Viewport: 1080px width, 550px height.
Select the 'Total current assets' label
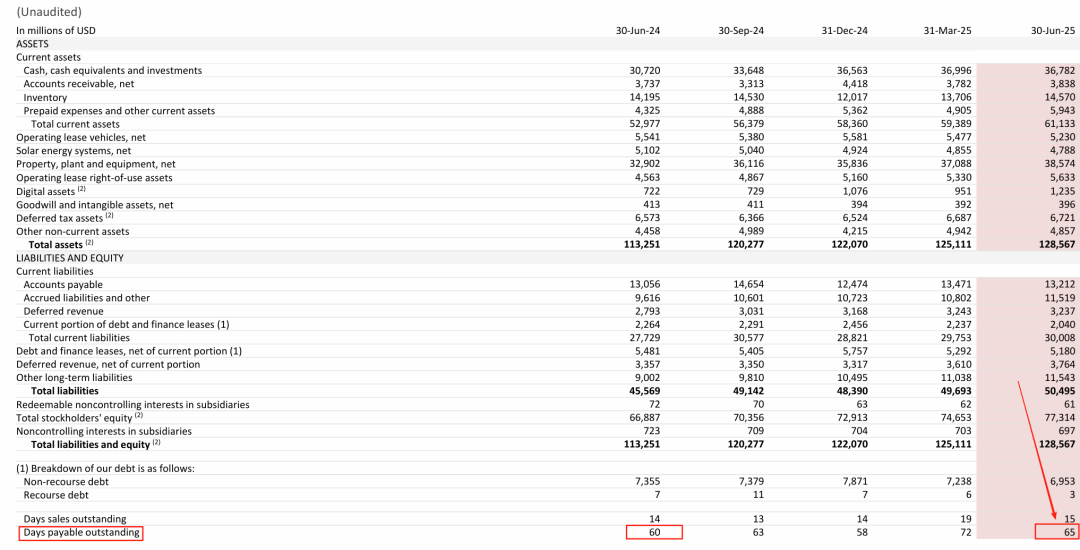tap(75, 124)
